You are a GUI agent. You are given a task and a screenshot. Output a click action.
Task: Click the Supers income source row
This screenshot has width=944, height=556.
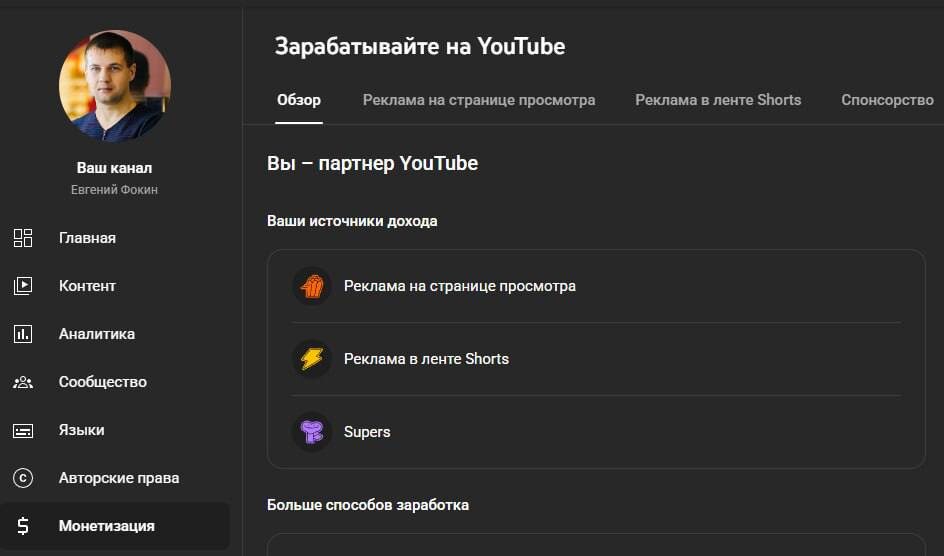(596, 431)
